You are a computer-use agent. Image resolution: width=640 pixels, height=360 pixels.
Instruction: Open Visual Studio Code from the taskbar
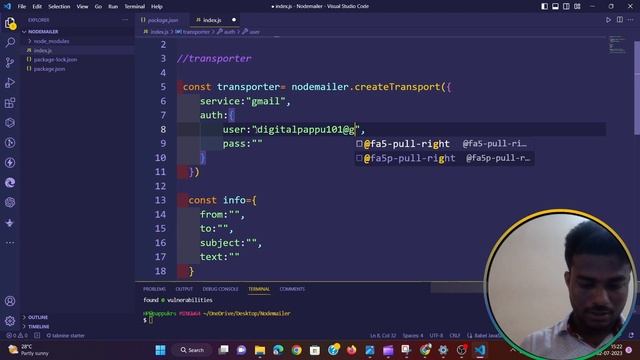tap(480, 350)
